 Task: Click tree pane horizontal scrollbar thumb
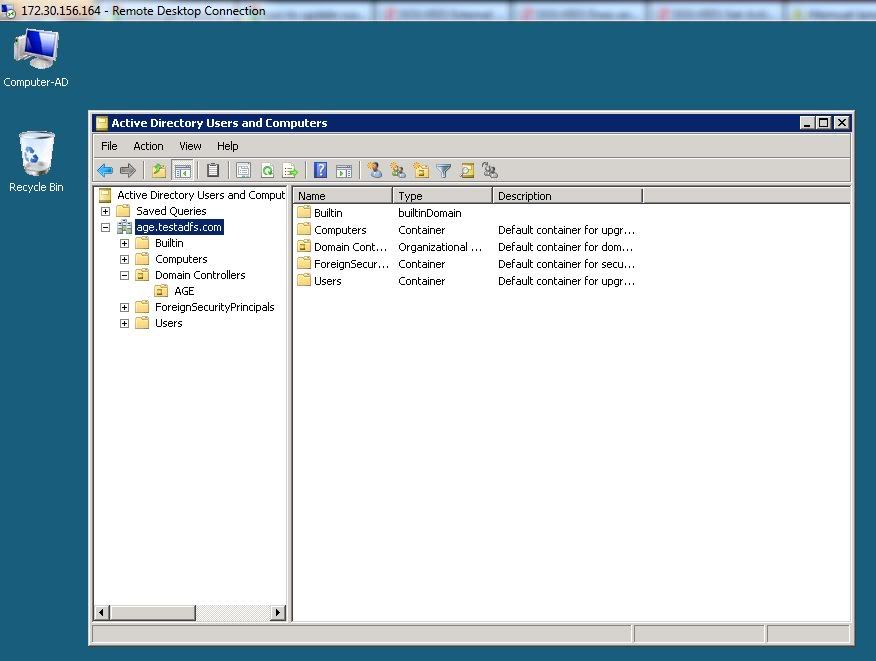(153, 612)
